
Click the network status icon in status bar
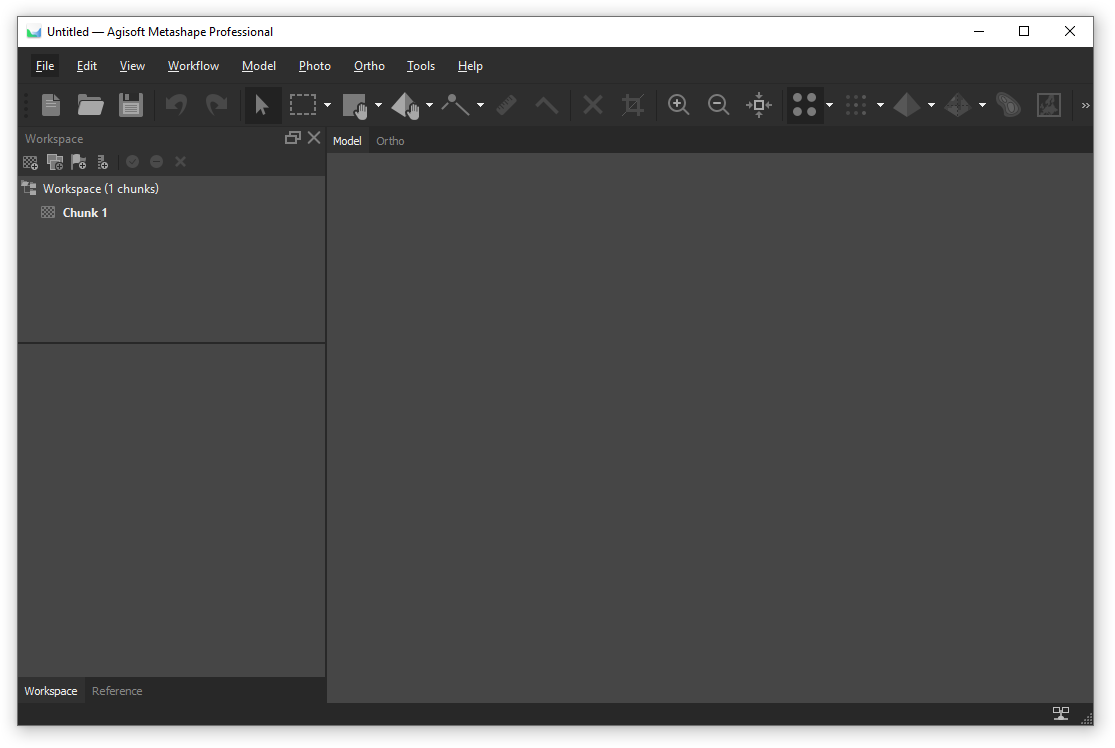coord(1061,713)
